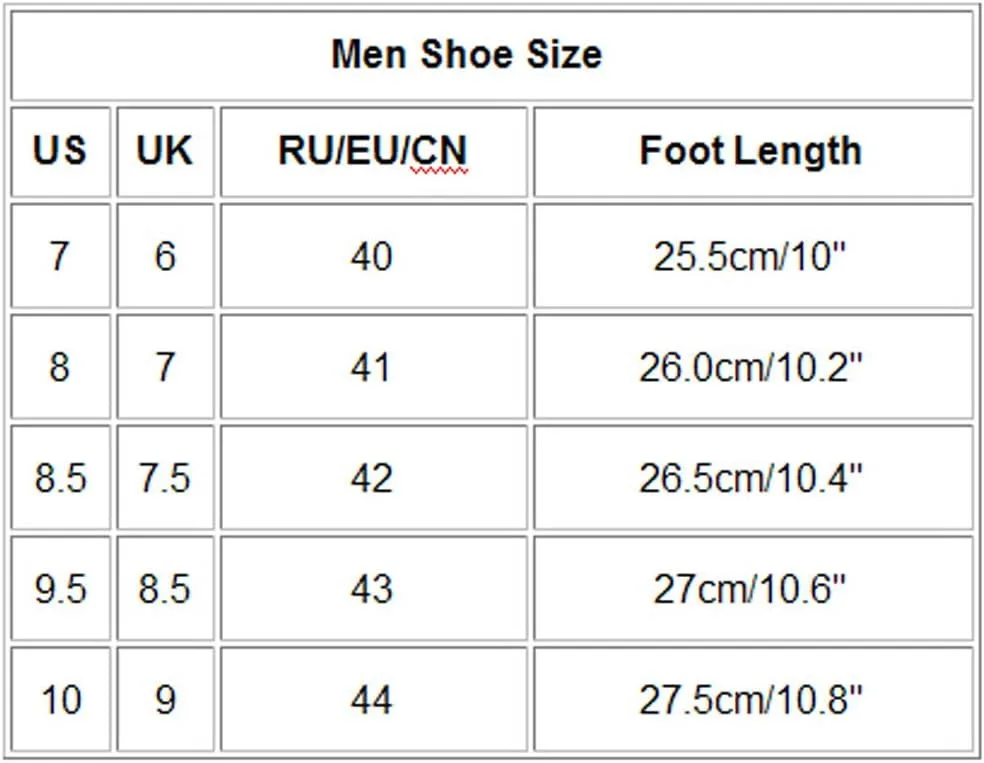Click the US size 10 cell
Image resolution: width=984 pixels, height=763 pixels.
[x=60, y=700]
